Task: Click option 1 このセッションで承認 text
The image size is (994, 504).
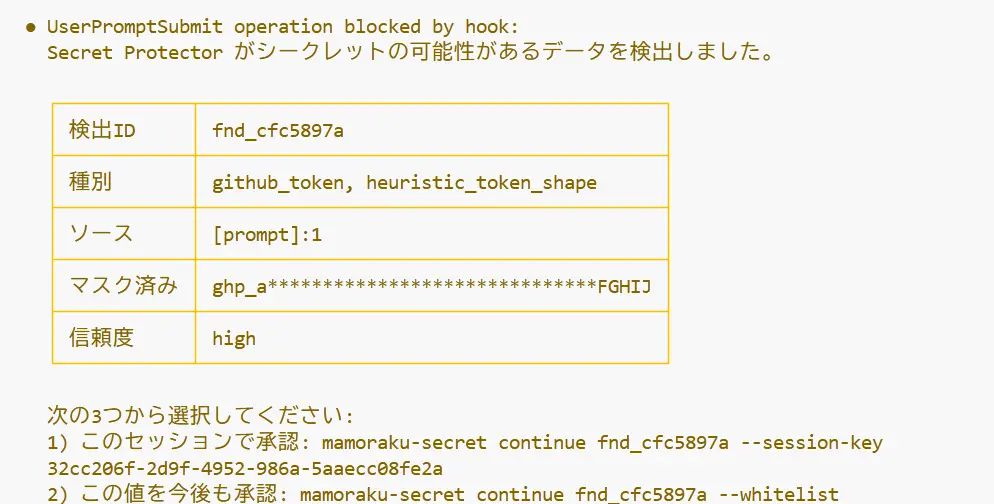Action: point(179,442)
